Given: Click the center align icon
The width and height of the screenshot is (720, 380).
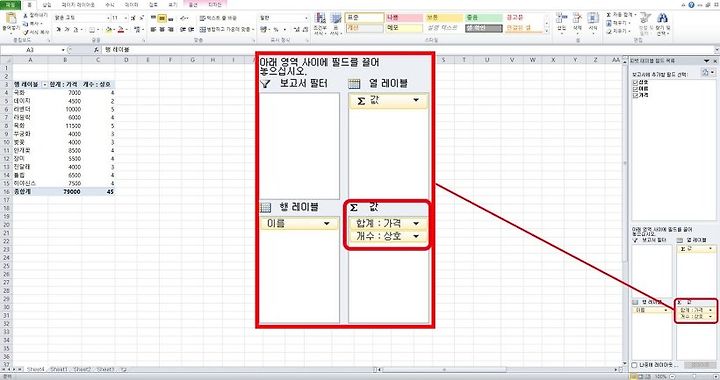Looking at the screenshot, I should coord(162,29).
